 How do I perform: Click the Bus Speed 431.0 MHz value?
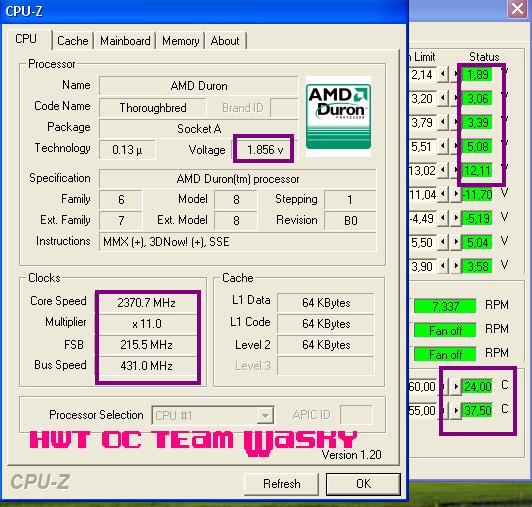click(147, 366)
